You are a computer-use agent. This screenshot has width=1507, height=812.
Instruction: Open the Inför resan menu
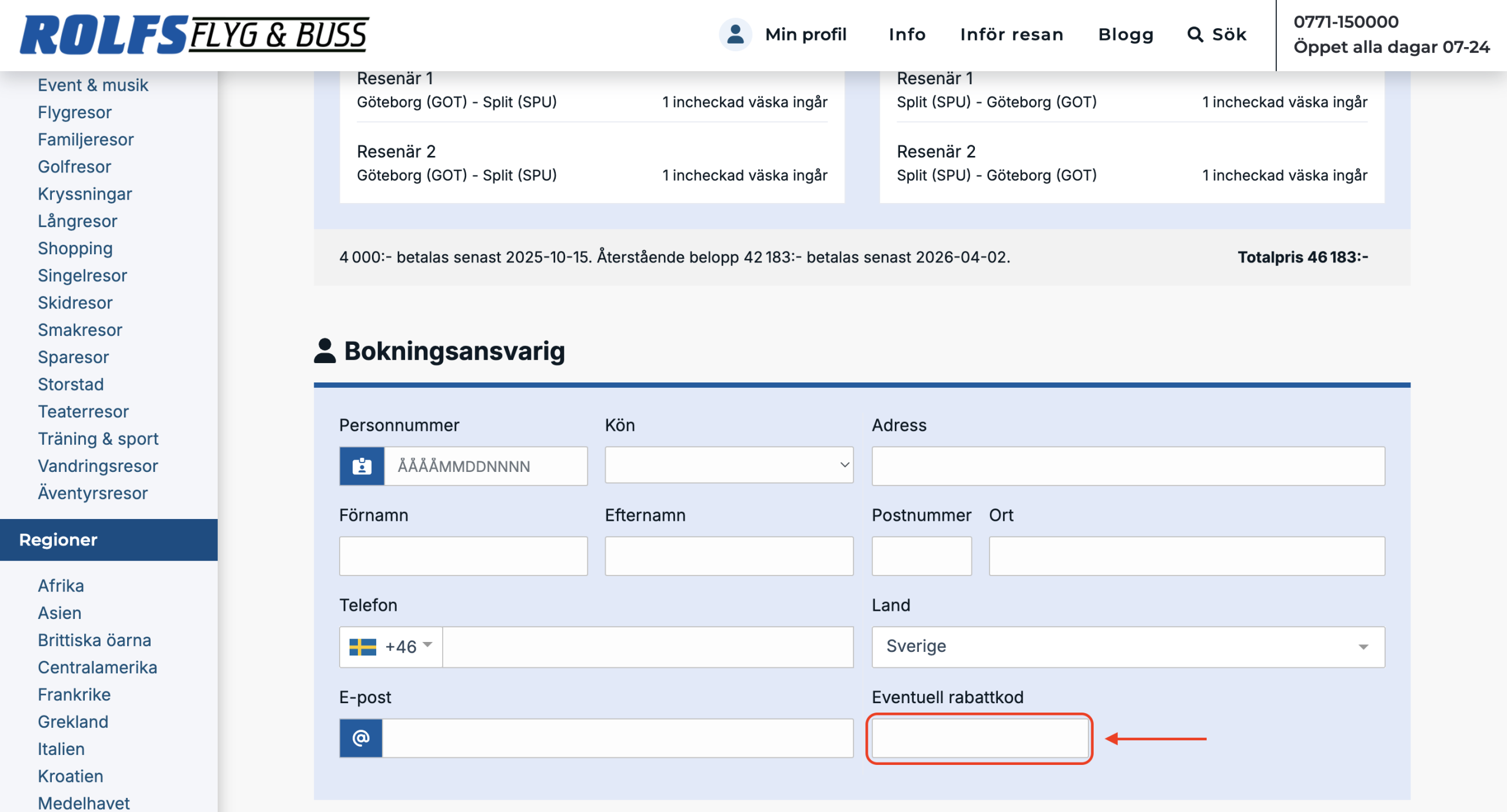[1011, 34]
